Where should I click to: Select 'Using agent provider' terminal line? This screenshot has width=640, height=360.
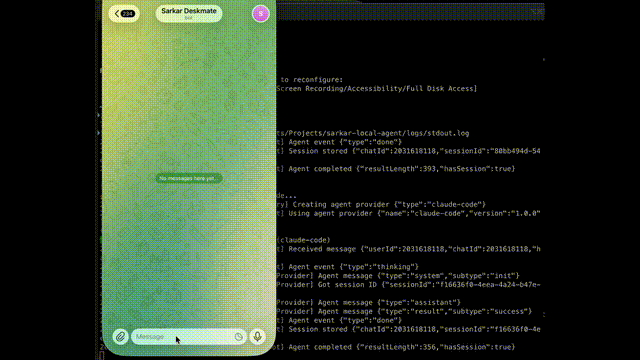coord(408,213)
